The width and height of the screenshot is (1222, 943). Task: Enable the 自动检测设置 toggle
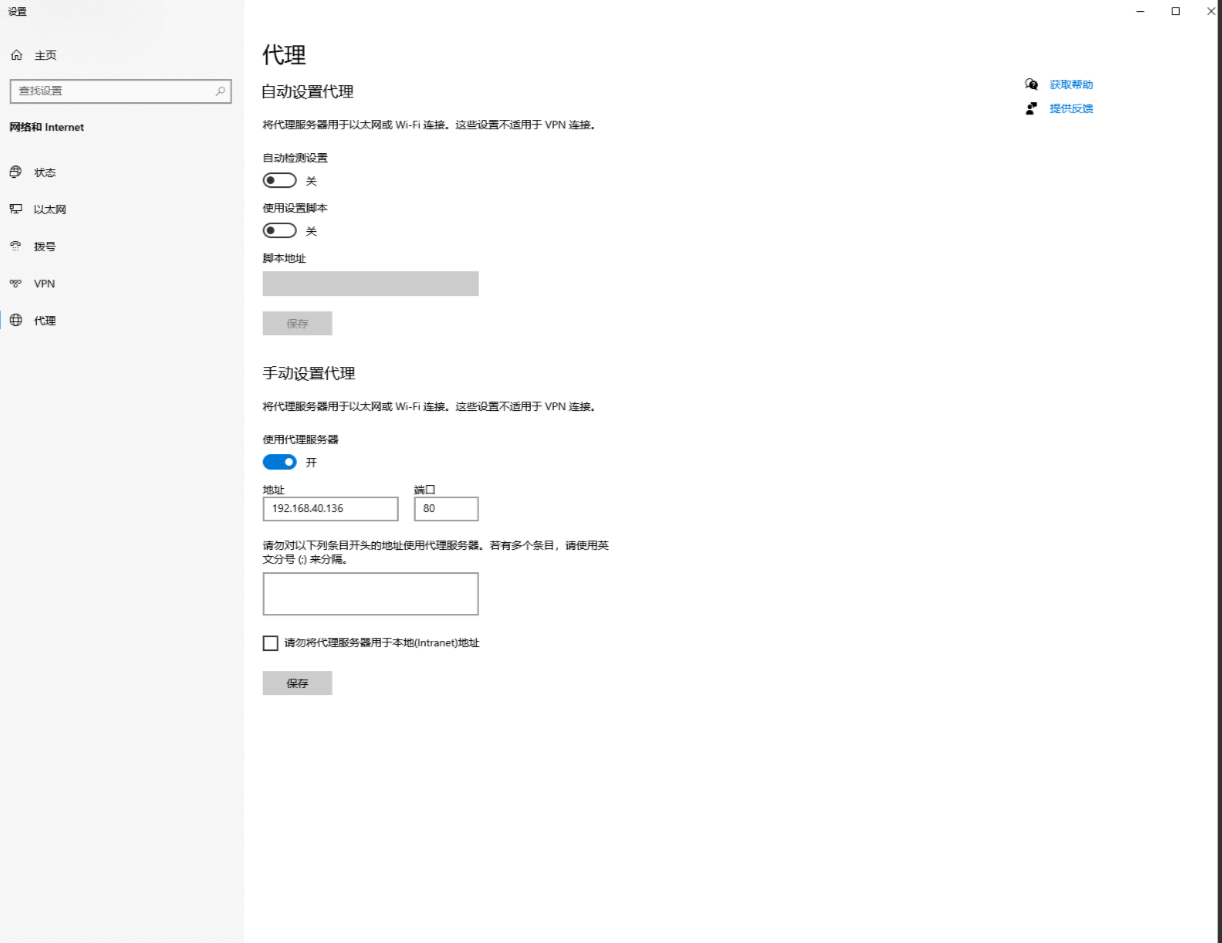click(x=280, y=181)
